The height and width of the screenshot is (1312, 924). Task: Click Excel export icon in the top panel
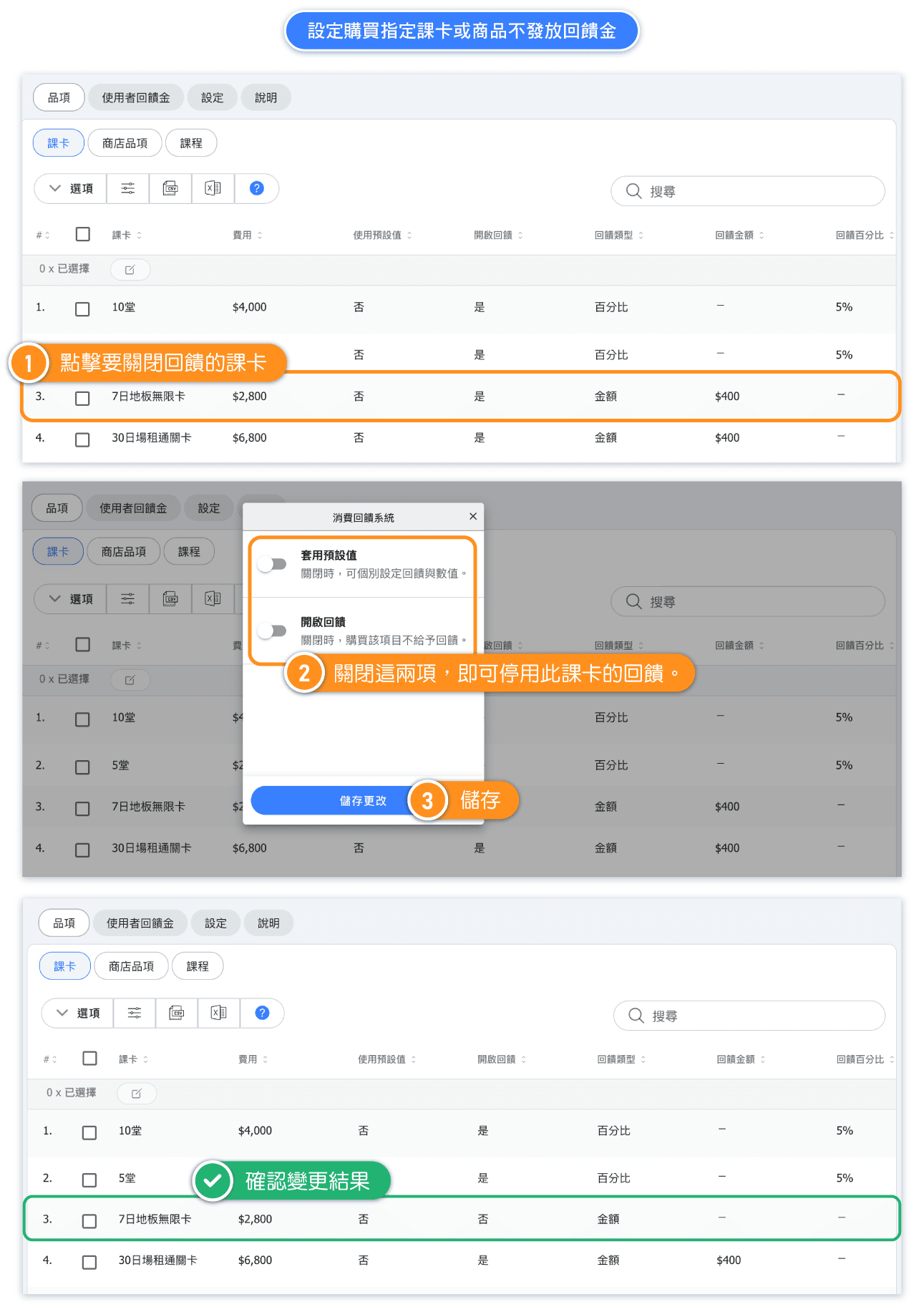click(x=213, y=189)
